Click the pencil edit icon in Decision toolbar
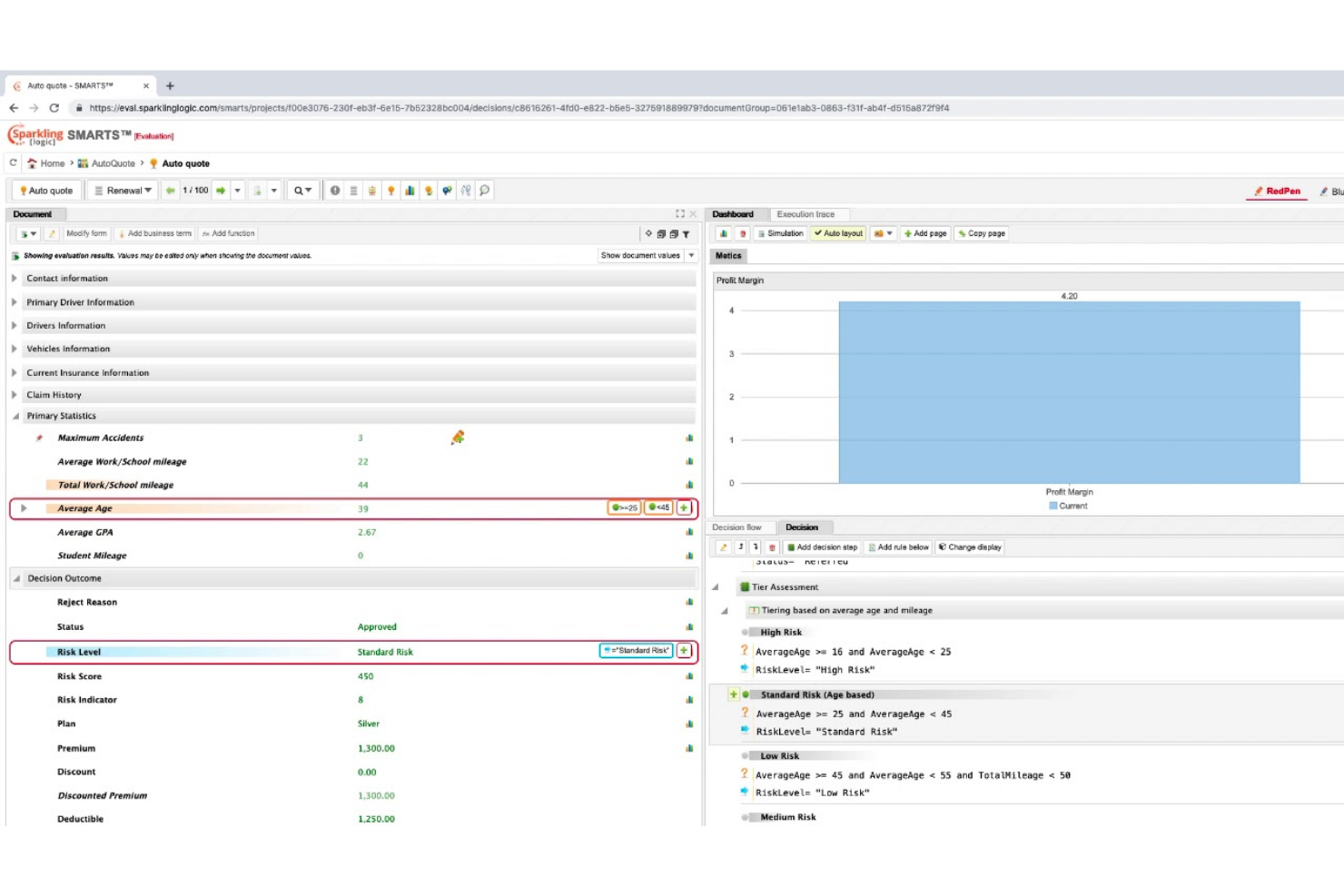Viewport: 1344px width, 896px height. (723, 547)
